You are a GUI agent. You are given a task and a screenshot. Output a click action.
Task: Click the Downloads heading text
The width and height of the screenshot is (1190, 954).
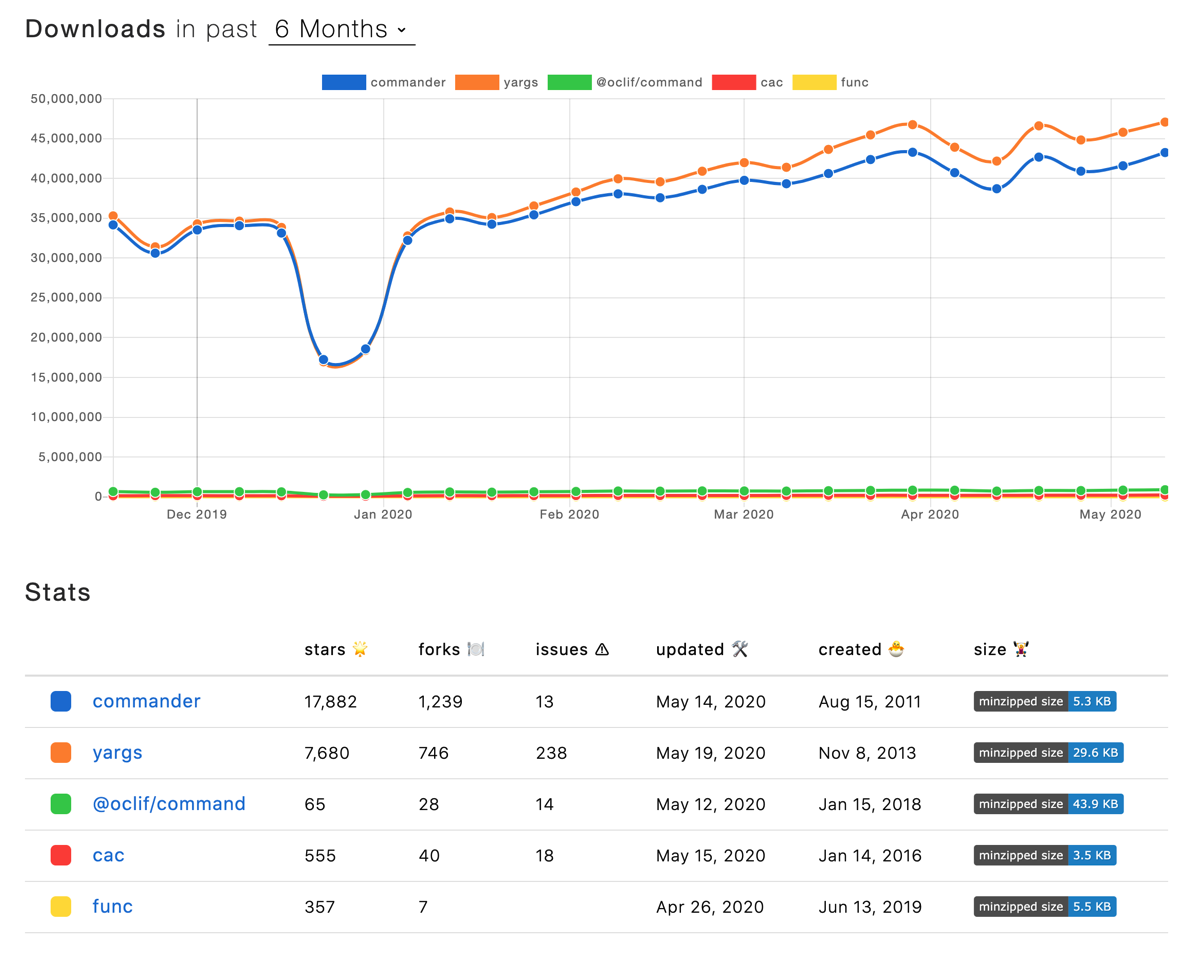96,29
